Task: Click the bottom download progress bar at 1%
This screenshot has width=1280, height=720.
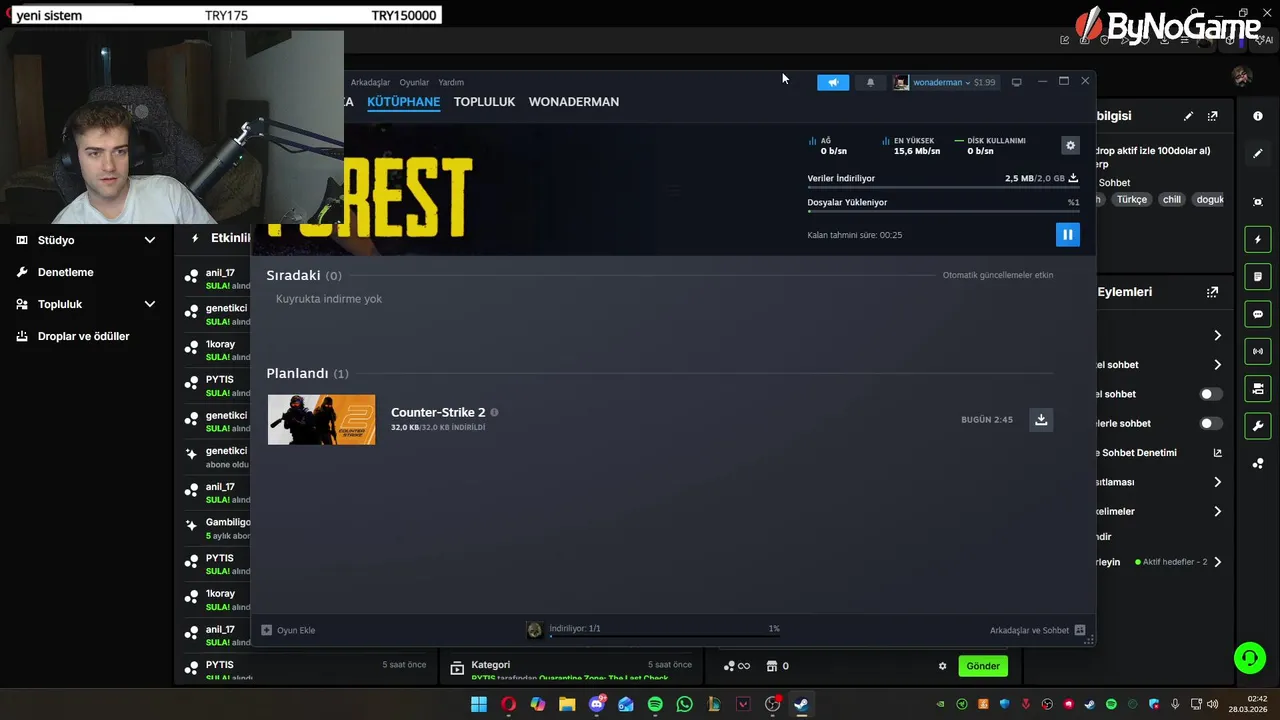Action: (x=664, y=636)
